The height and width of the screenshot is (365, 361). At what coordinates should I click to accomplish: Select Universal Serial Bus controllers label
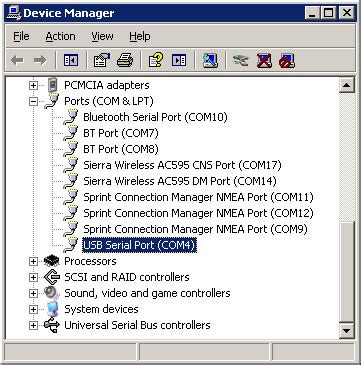[137, 325]
